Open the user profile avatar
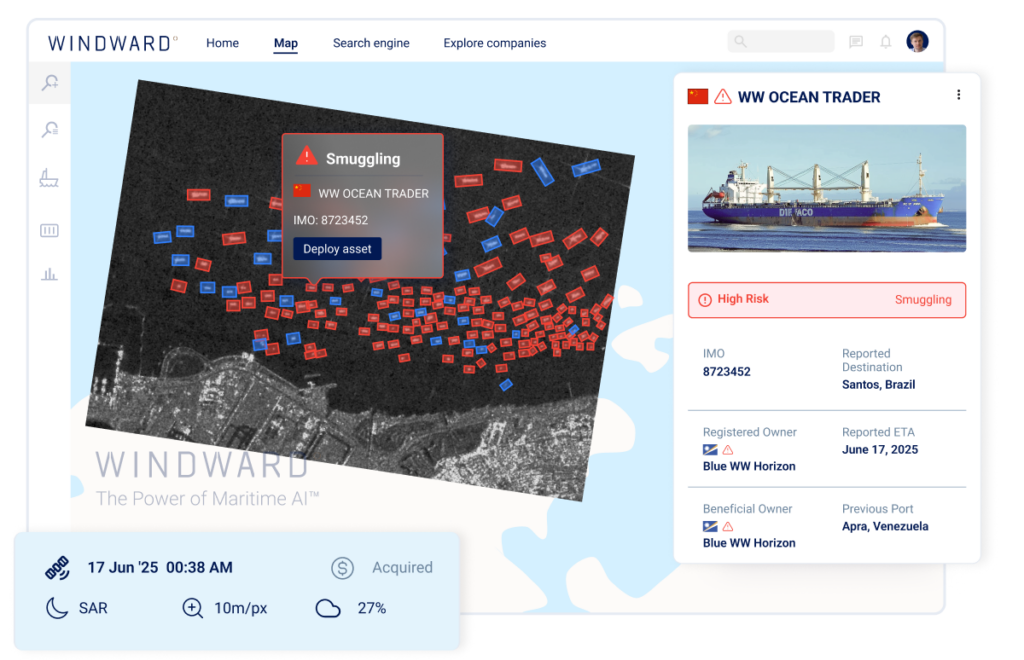 [x=917, y=41]
